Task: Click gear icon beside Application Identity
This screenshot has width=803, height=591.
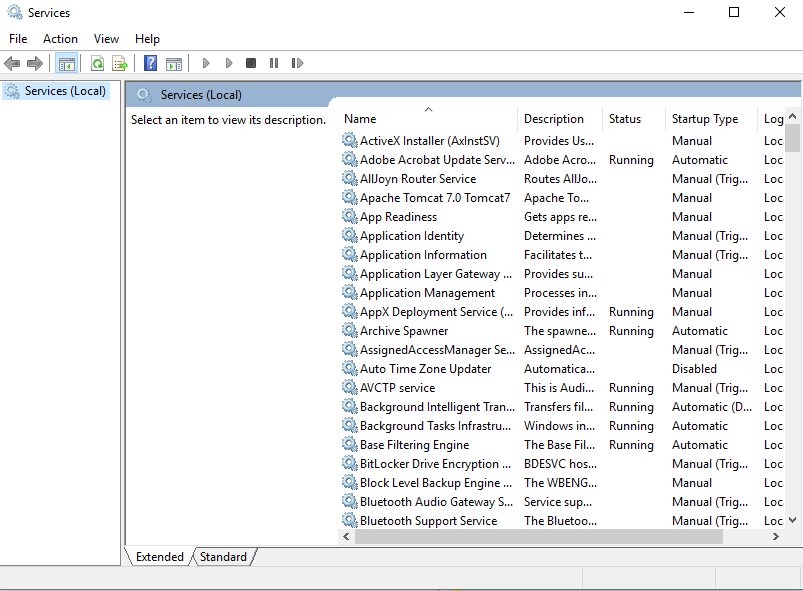Action: (350, 235)
